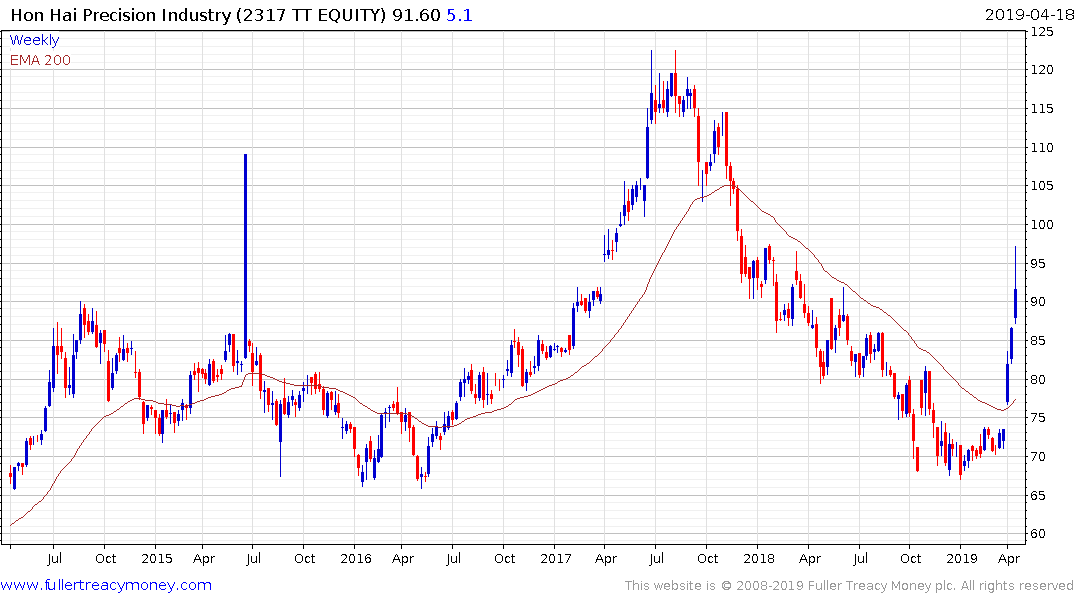
Task: Open the www.fullertreacymoney.com link
Action: point(106,585)
